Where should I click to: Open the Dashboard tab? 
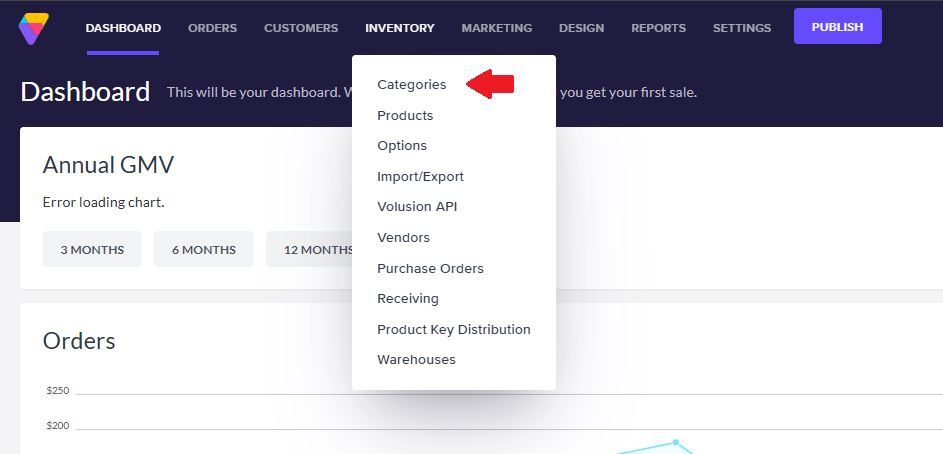tap(123, 28)
